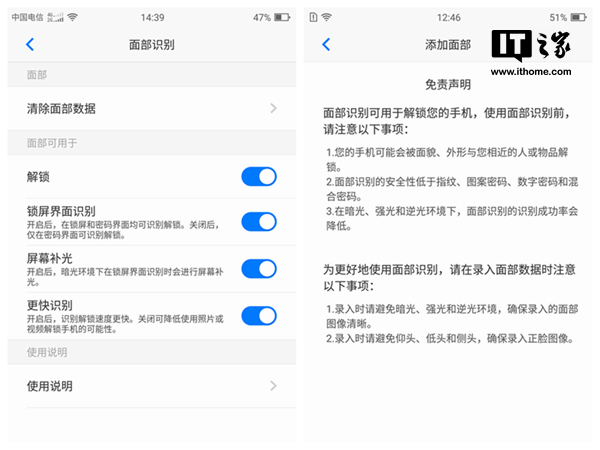
Task: Tap the 面部识别 page title
Action: [x=152, y=45]
